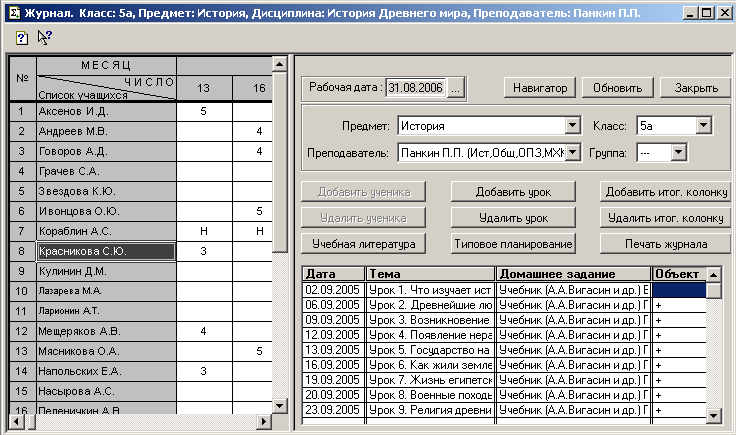Open date picker next to working date

(455, 88)
